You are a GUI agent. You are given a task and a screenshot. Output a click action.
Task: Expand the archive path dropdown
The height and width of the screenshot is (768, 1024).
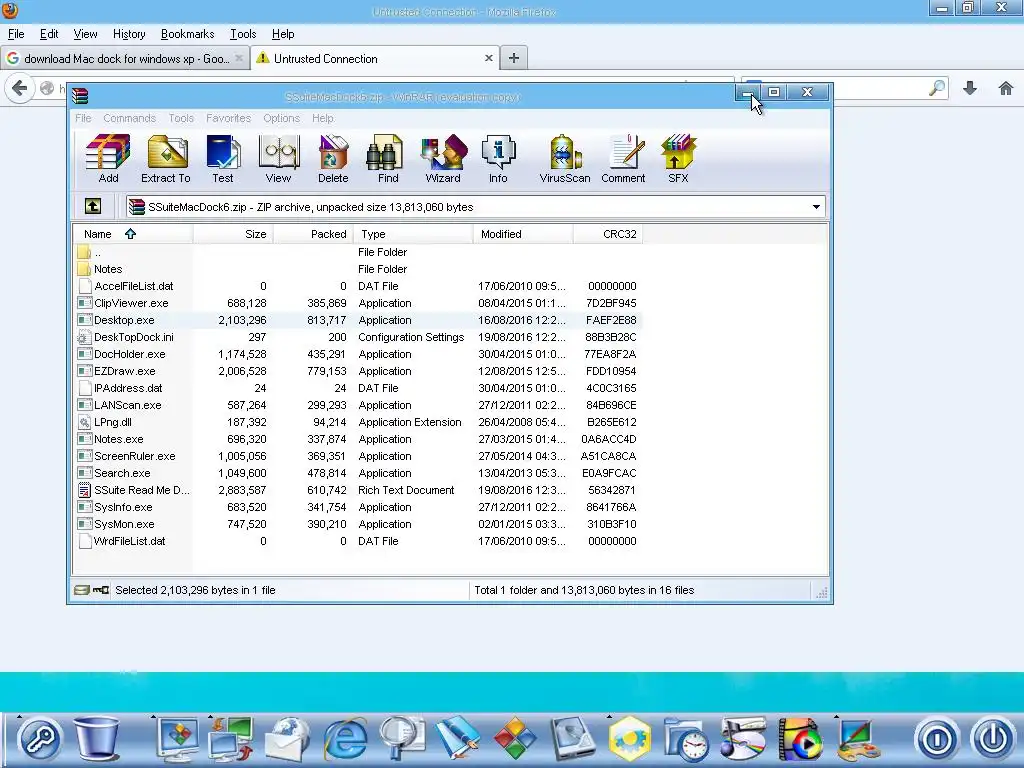[816, 207]
